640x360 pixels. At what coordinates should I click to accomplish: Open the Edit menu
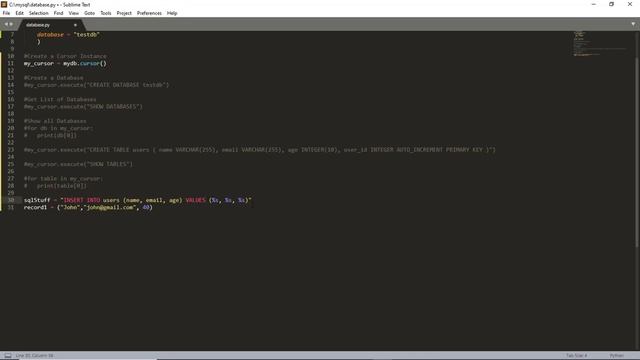[19, 13]
